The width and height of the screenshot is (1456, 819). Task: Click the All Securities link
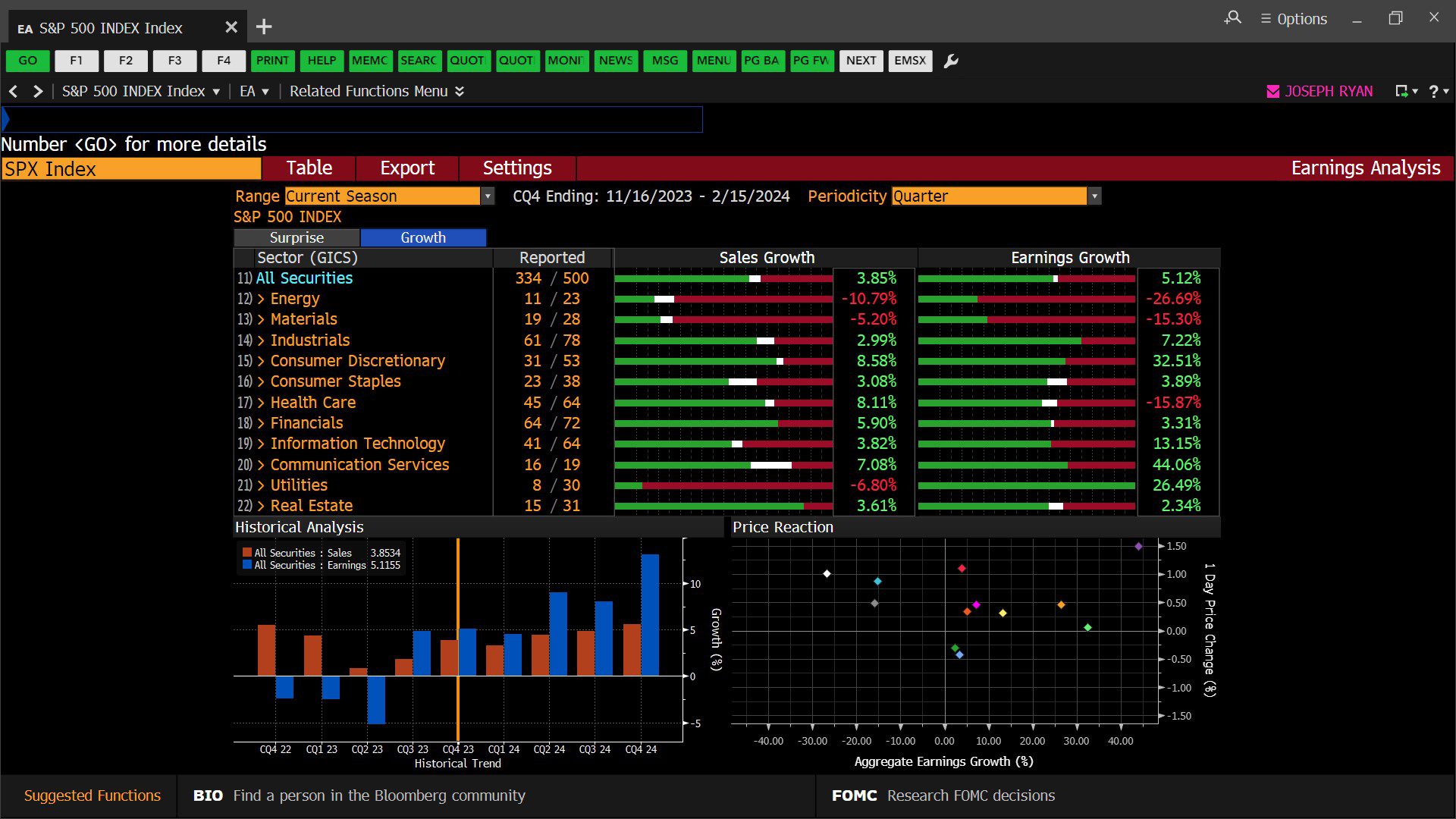pyautogui.click(x=304, y=278)
